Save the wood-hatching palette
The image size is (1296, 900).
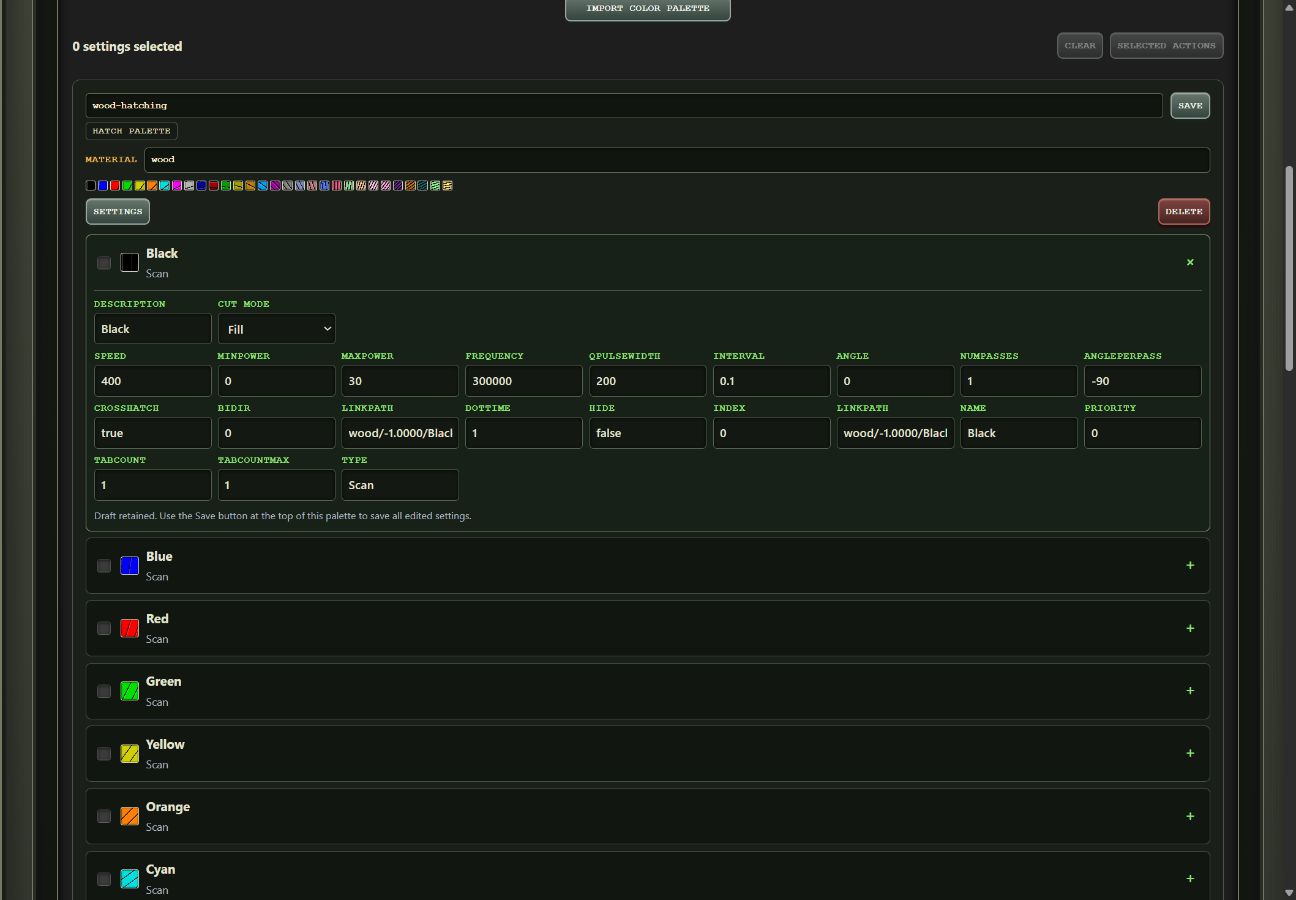pos(1190,106)
